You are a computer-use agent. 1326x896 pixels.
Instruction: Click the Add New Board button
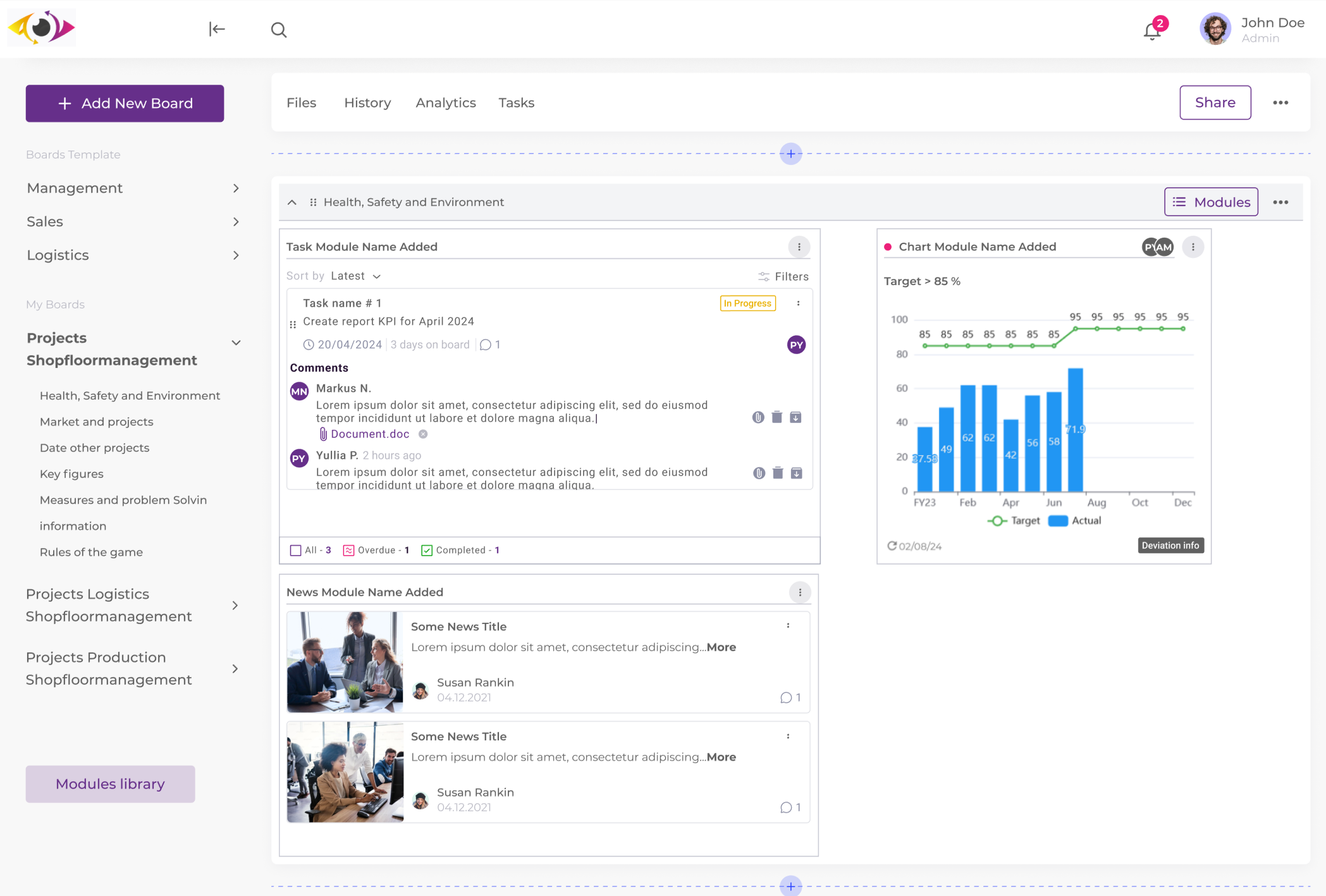[x=125, y=103]
